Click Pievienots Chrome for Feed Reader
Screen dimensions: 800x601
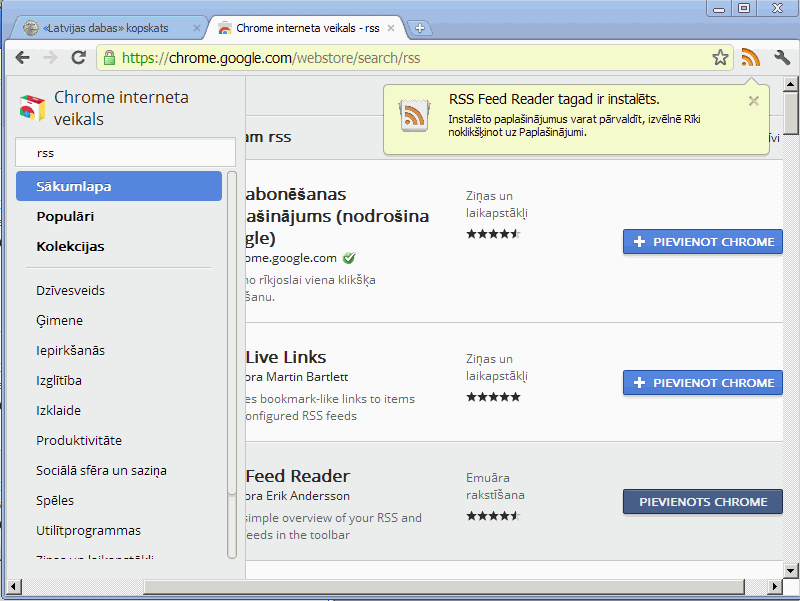[703, 502]
